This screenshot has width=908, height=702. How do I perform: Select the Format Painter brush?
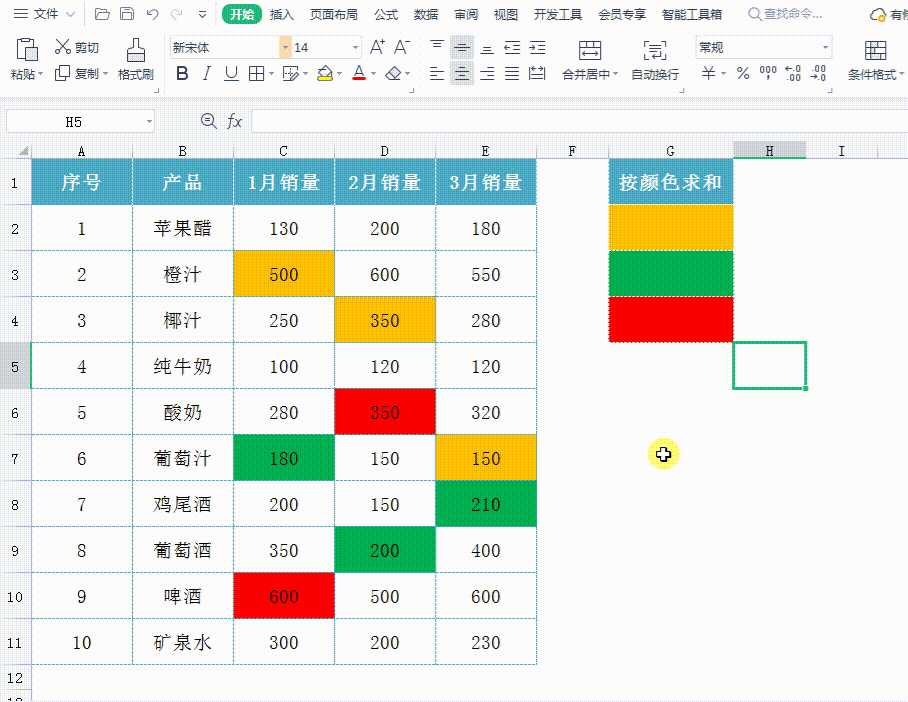[x=136, y=50]
